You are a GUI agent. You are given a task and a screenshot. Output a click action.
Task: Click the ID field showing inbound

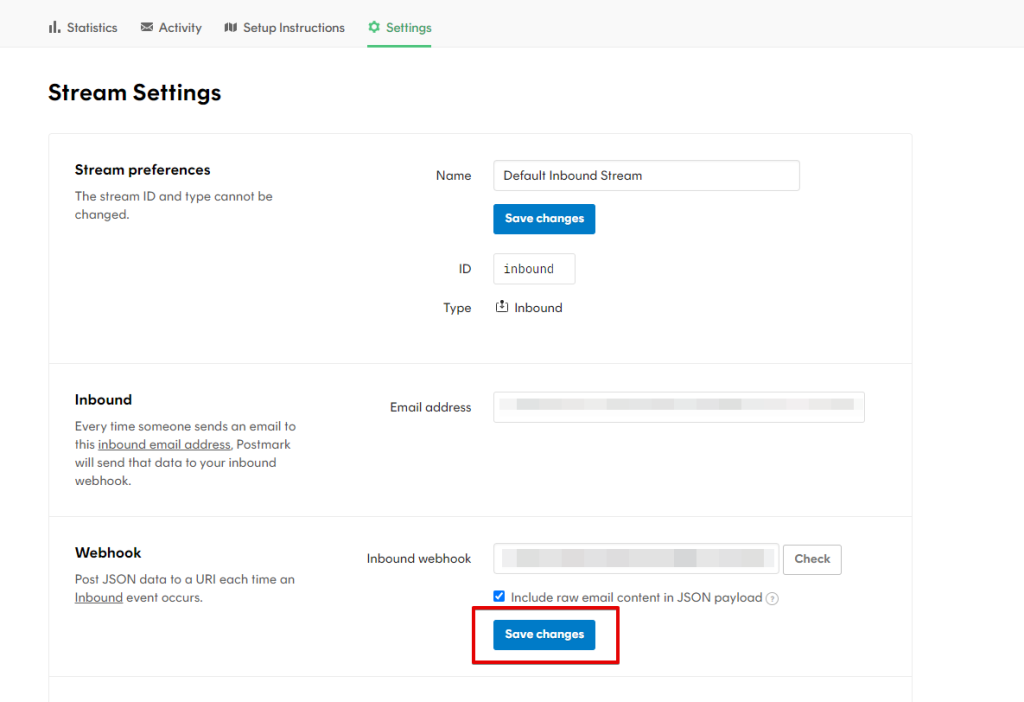[x=534, y=269]
